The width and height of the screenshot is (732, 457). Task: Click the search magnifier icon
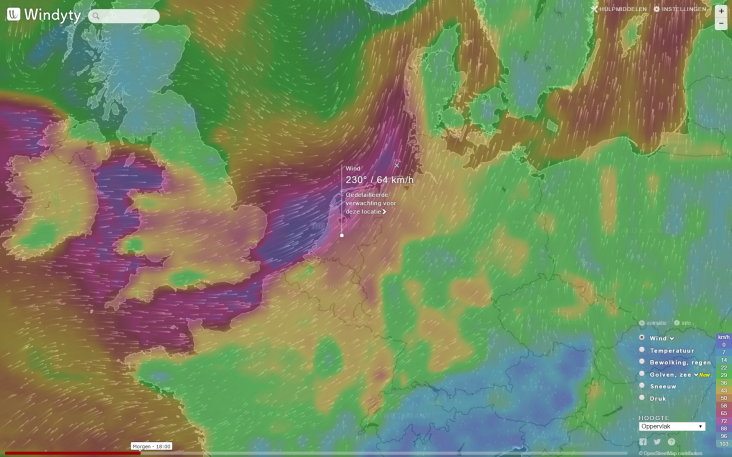click(96, 17)
